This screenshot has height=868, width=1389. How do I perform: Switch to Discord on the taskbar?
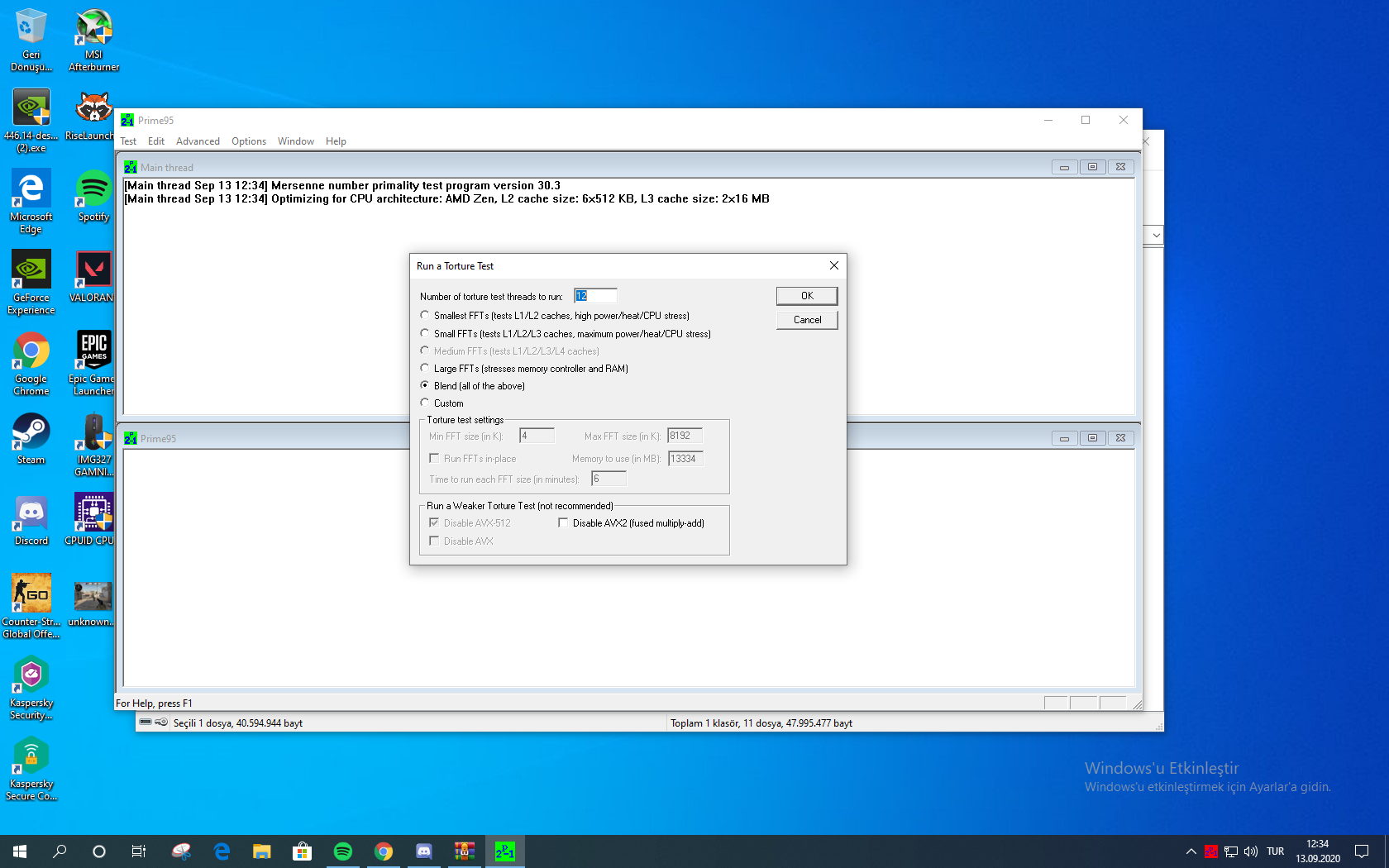pyautogui.click(x=424, y=851)
